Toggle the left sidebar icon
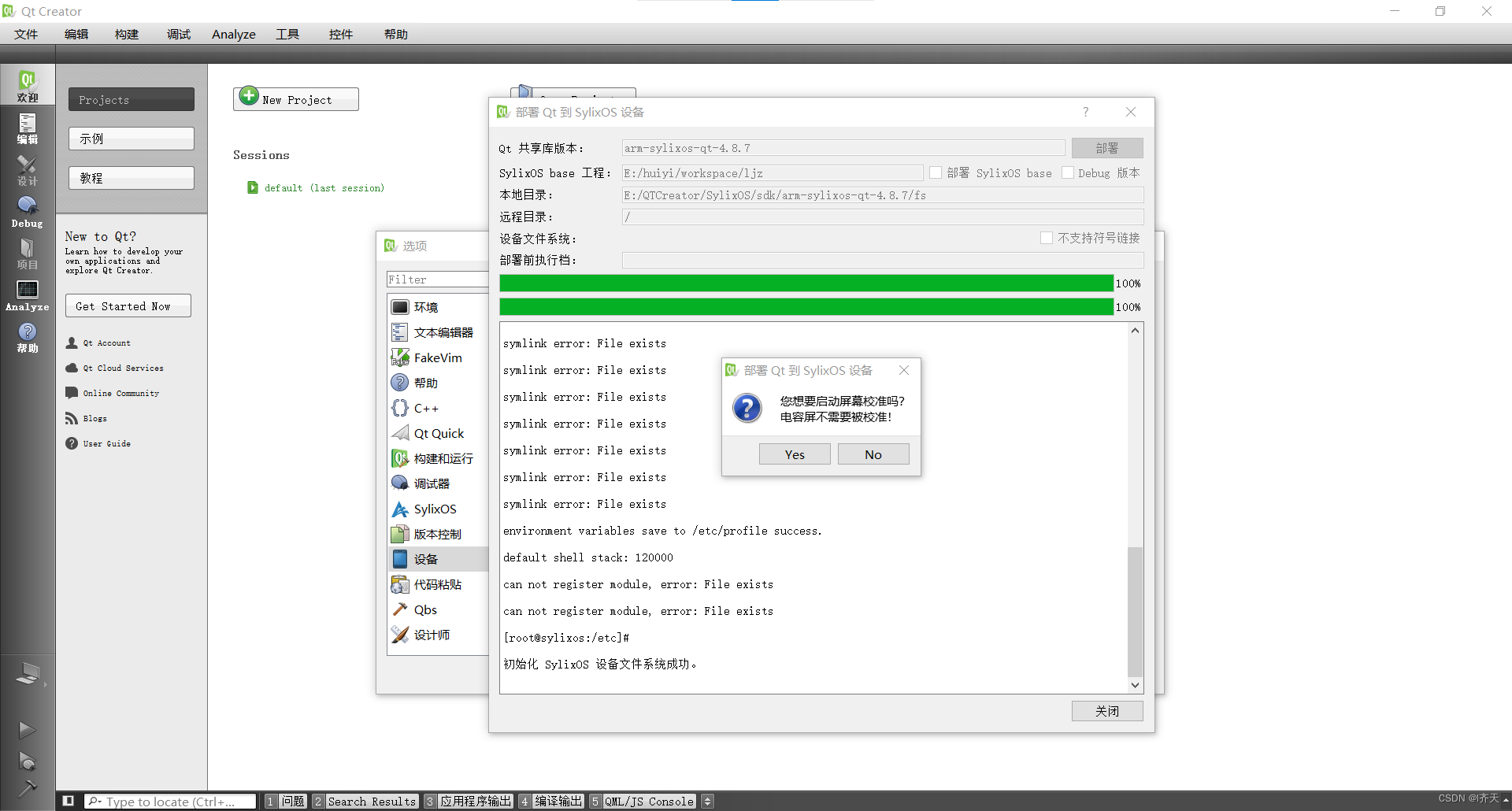 coord(69,801)
